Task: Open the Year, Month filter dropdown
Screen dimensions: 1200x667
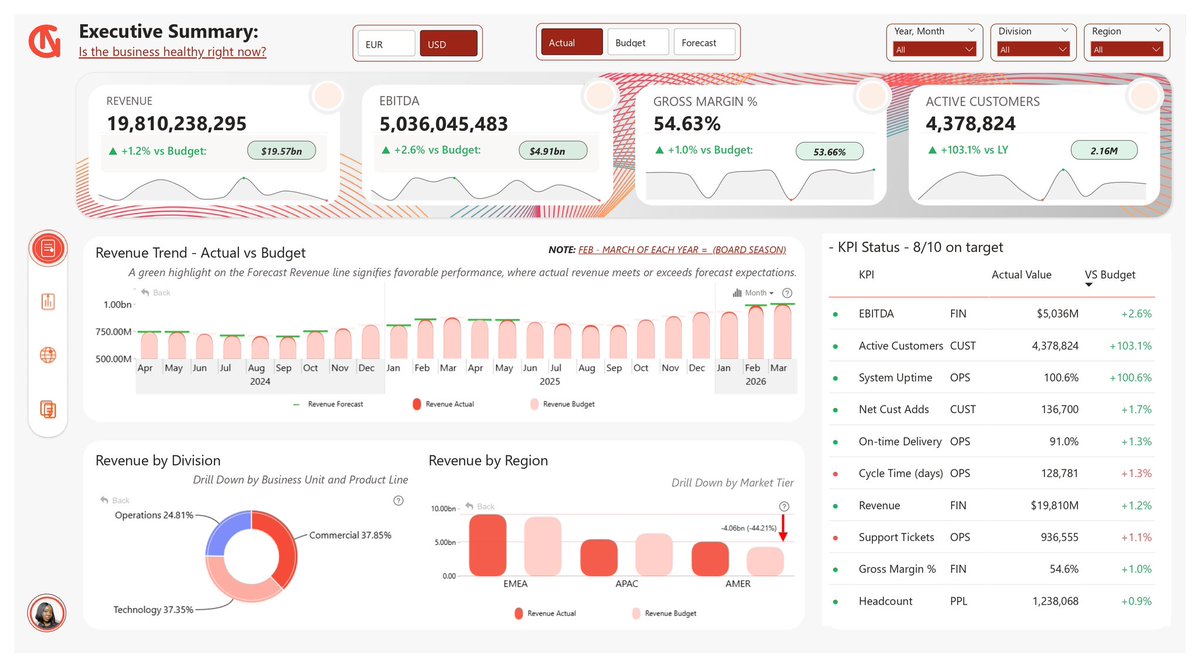Action: click(x=936, y=49)
